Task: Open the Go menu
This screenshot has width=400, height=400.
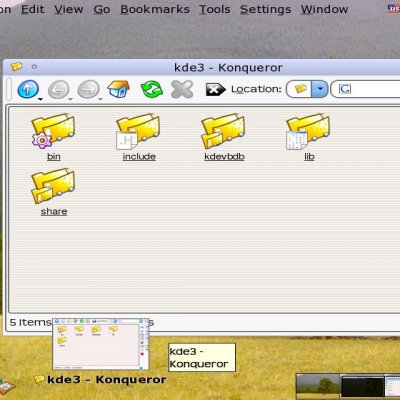Action: pyautogui.click(x=102, y=9)
